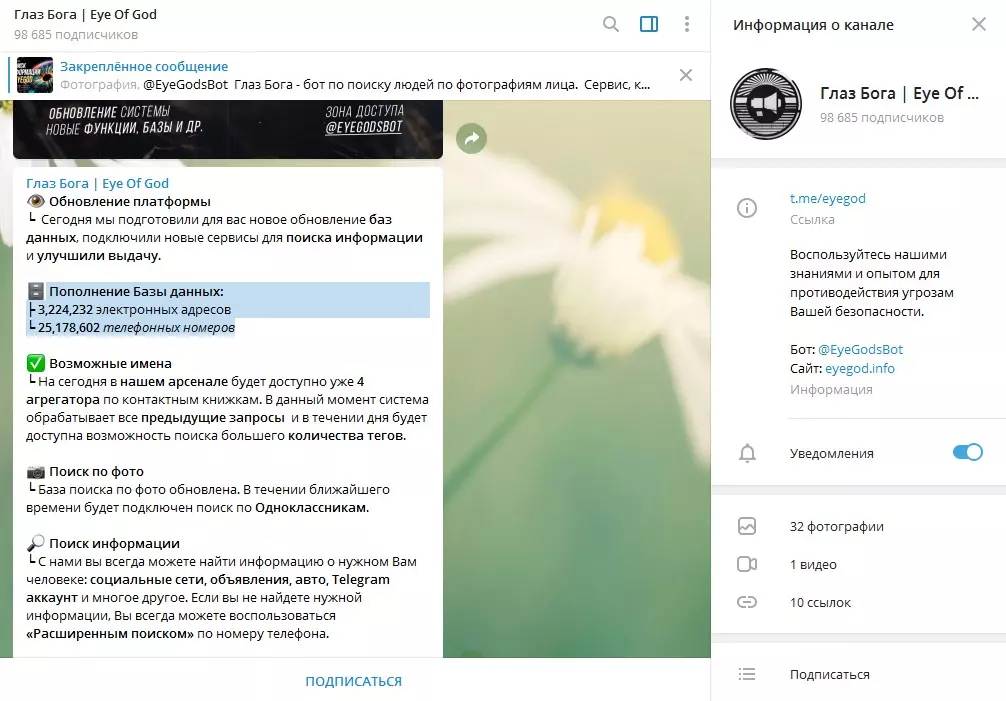
Task: Open search in channel header
Action: pyautogui.click(x=611, y=24)
